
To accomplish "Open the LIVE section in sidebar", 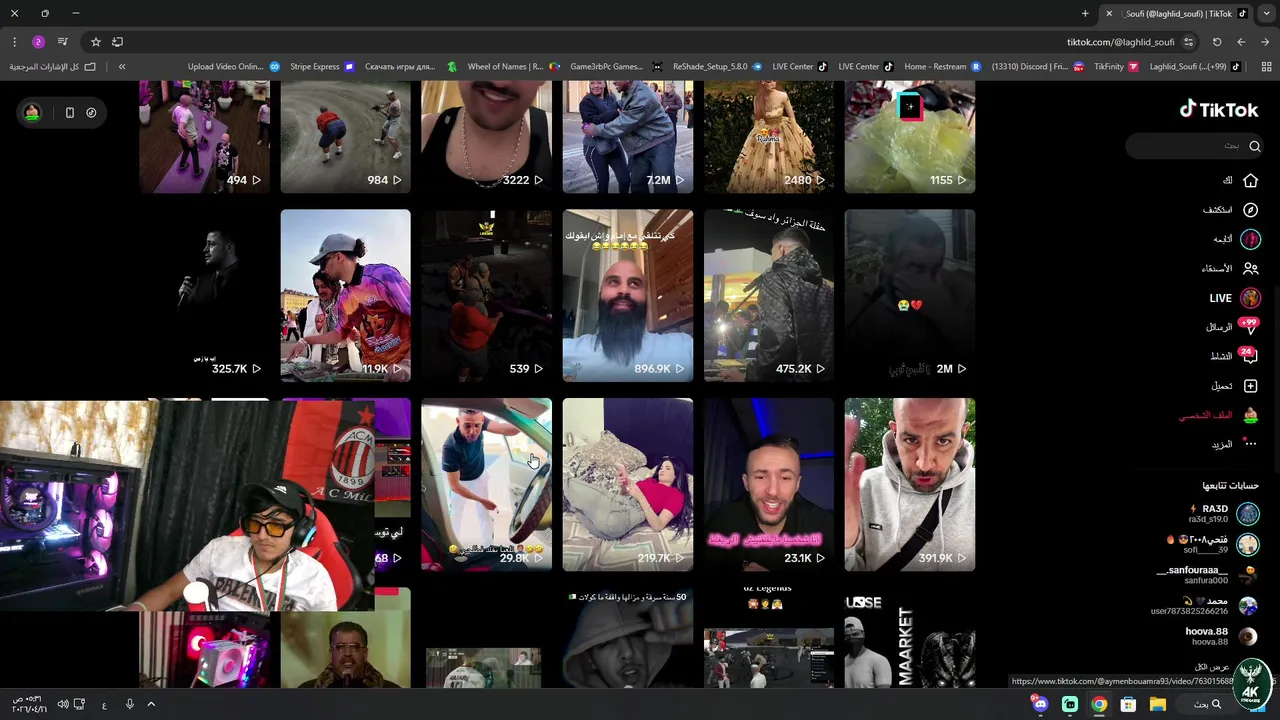I will (x=1235, y=298).
